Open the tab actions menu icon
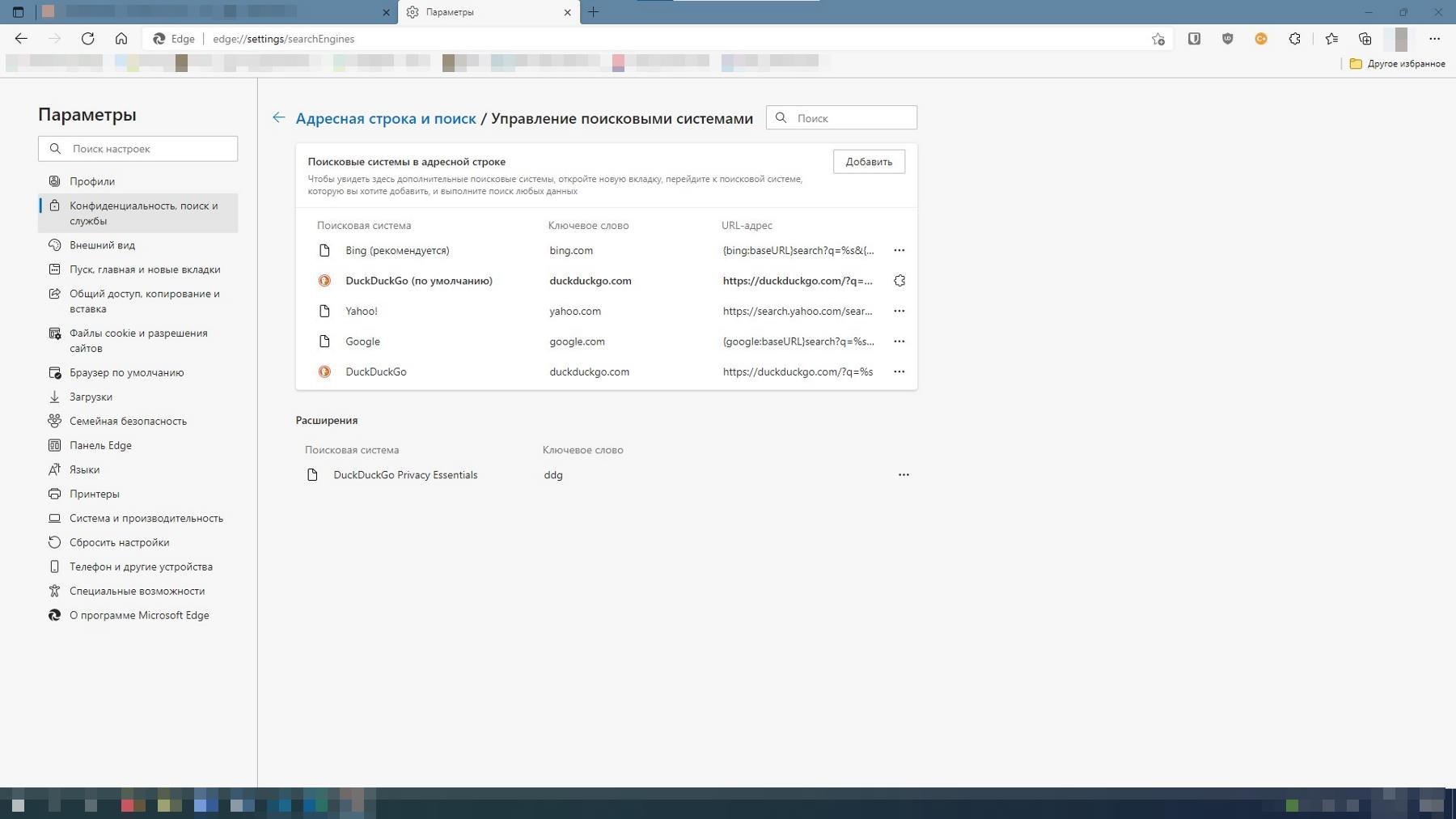 click(x=18, y=12)
